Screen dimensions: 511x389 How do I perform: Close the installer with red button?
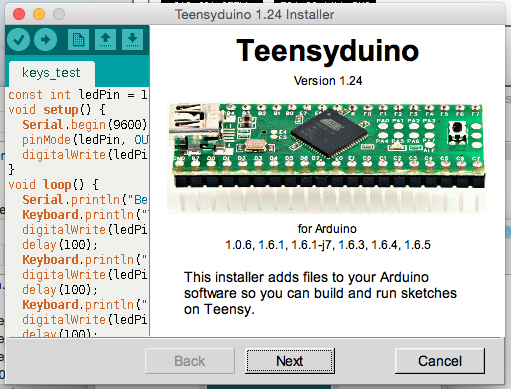coord(19,14)
